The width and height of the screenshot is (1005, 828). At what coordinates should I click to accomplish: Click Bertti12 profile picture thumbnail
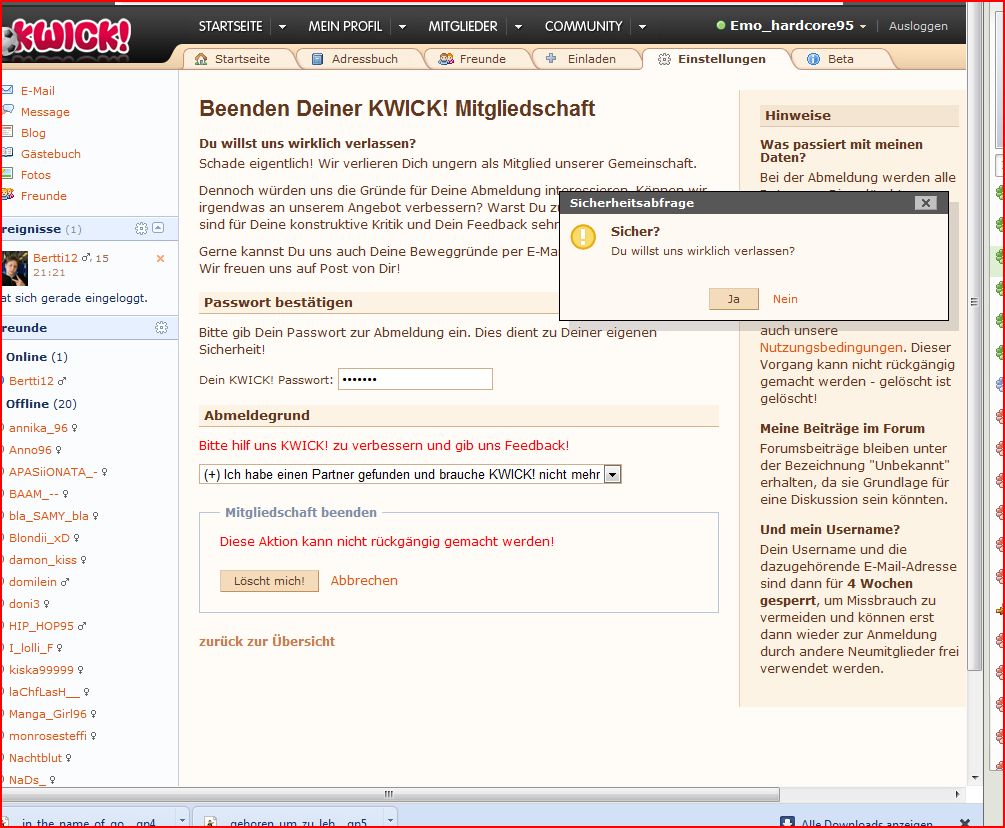[15, 268]
